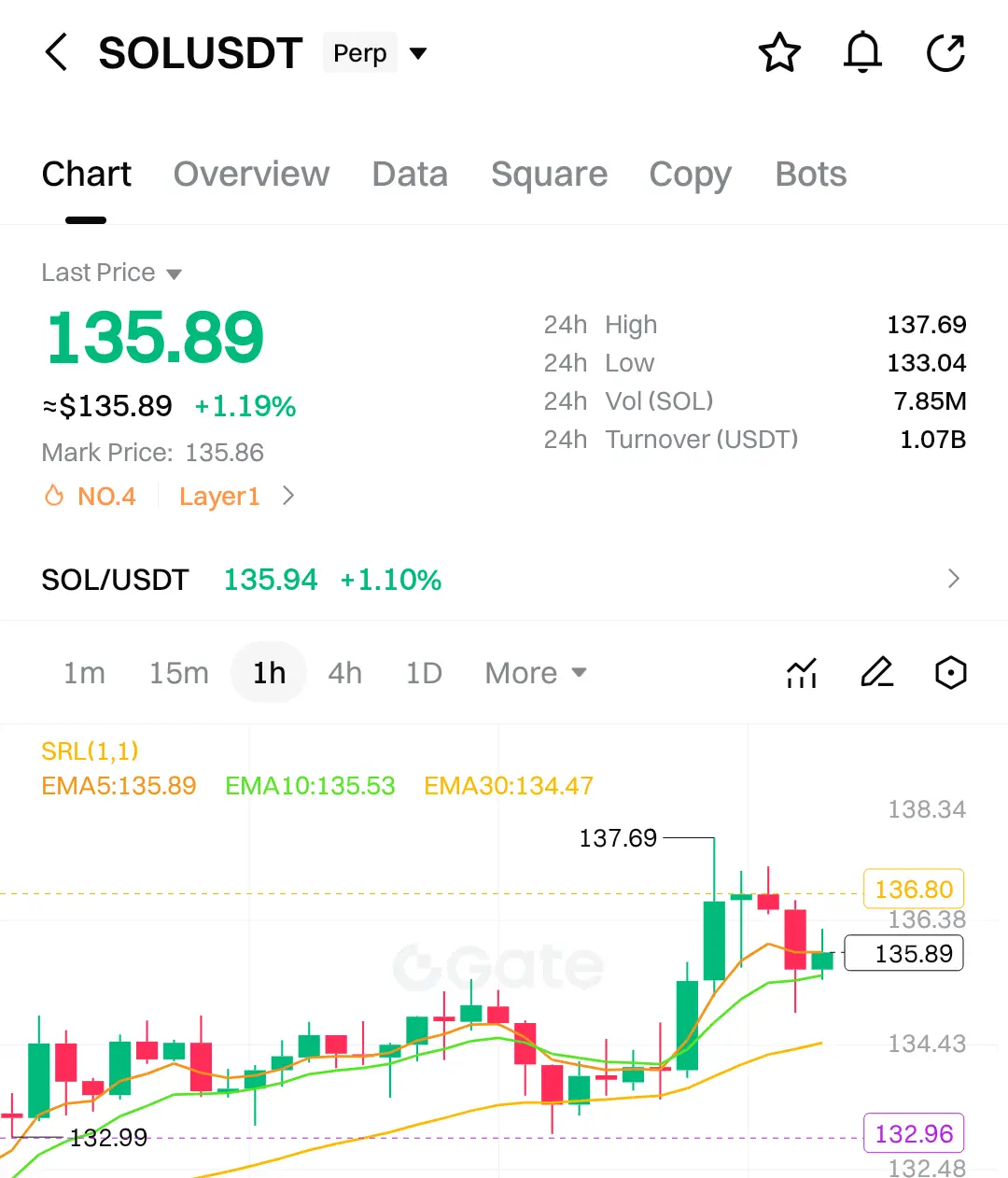Share the chart using the share icon
The image size is (1008, 1178).
pyautogui.click(x=945, y=52)
